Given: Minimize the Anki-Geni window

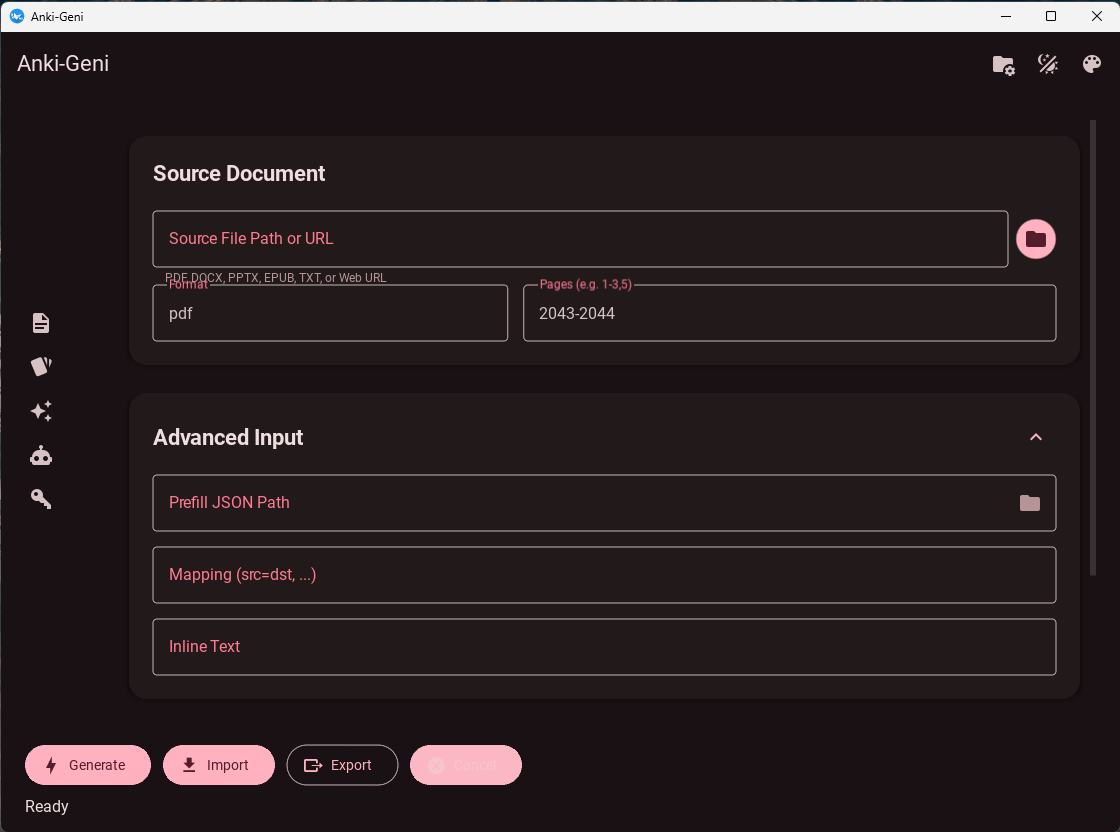Looking at the screenshot, I should pos(1006,16).
